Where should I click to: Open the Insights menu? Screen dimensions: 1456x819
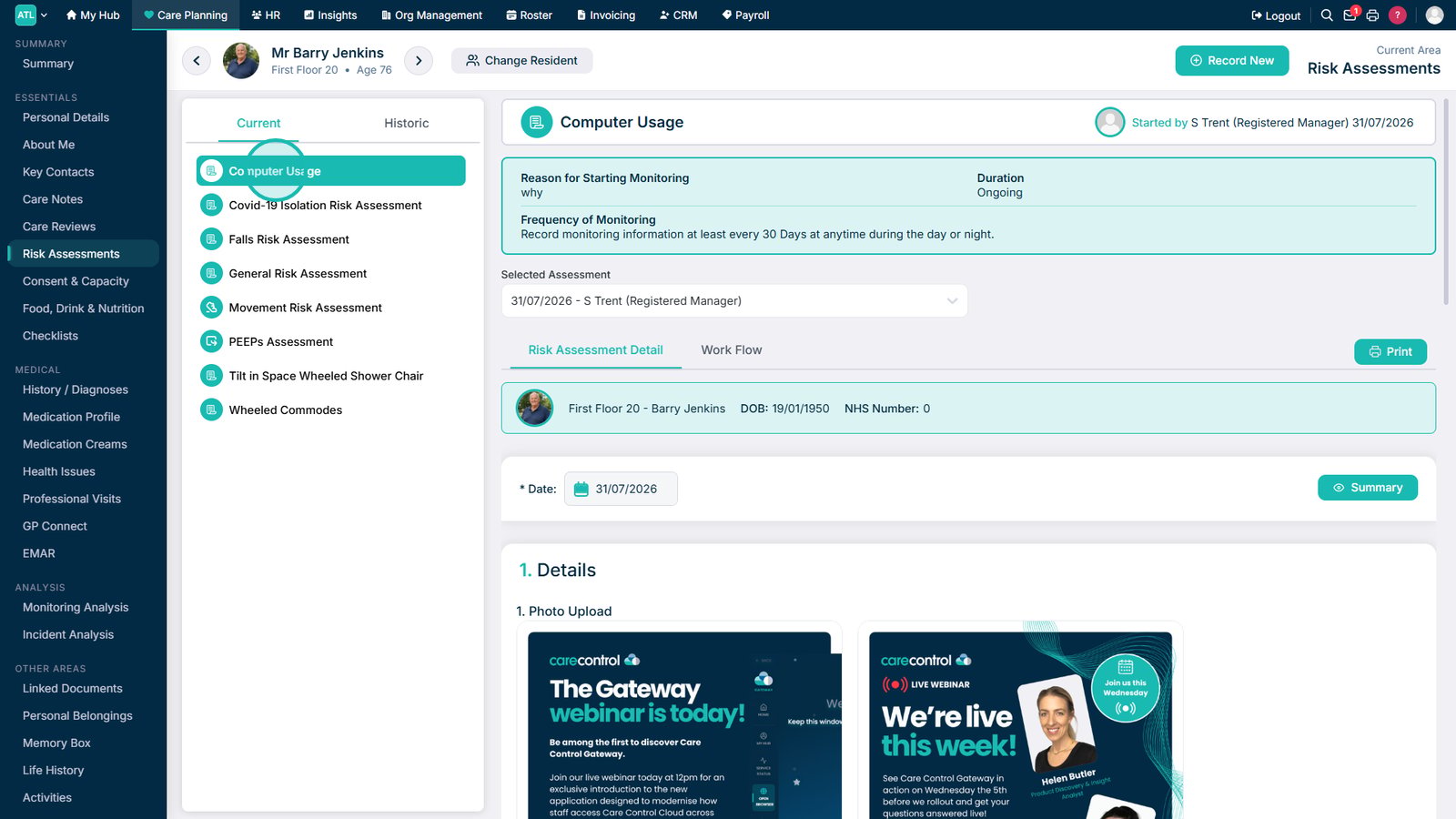point(330,15)
